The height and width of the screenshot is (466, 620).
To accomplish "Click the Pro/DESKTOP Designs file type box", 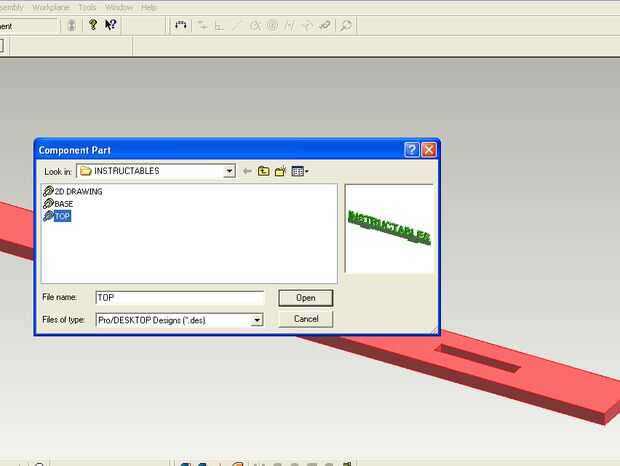I will (180, 320).
